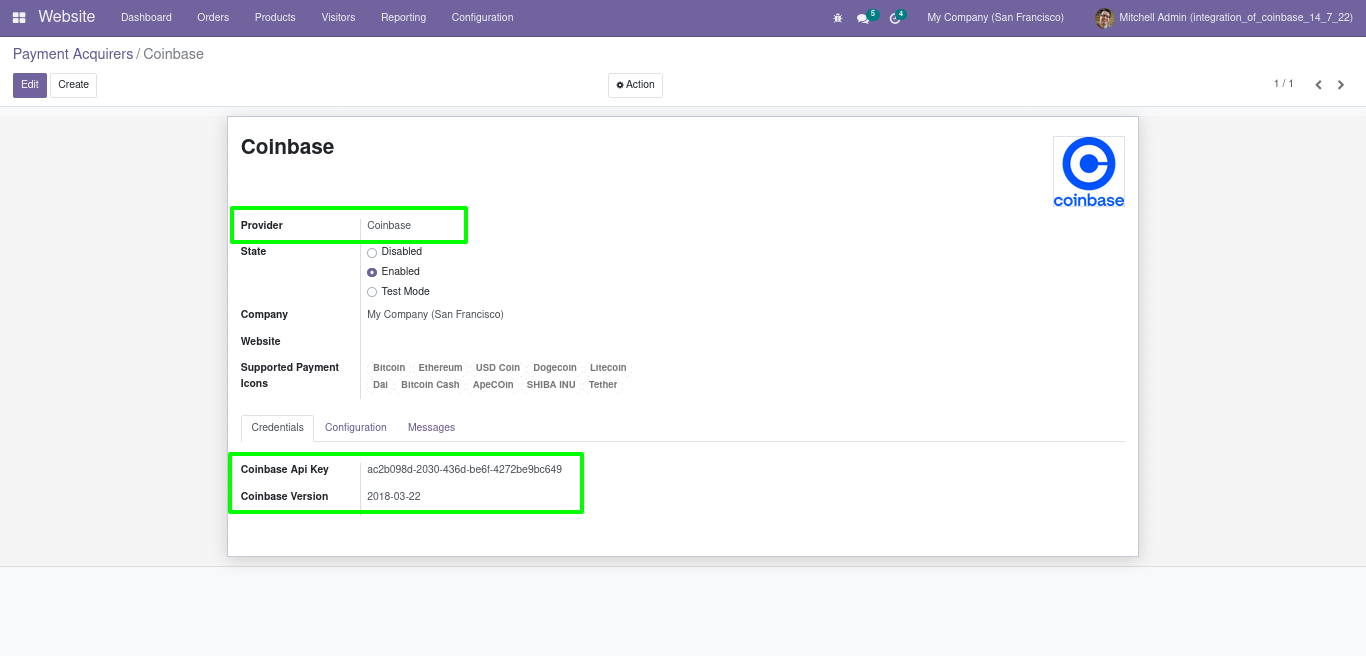This screenshot has width=1366, height=656.
Task: Click the Bitcoin Cash tag
Action: coord(430,385)
